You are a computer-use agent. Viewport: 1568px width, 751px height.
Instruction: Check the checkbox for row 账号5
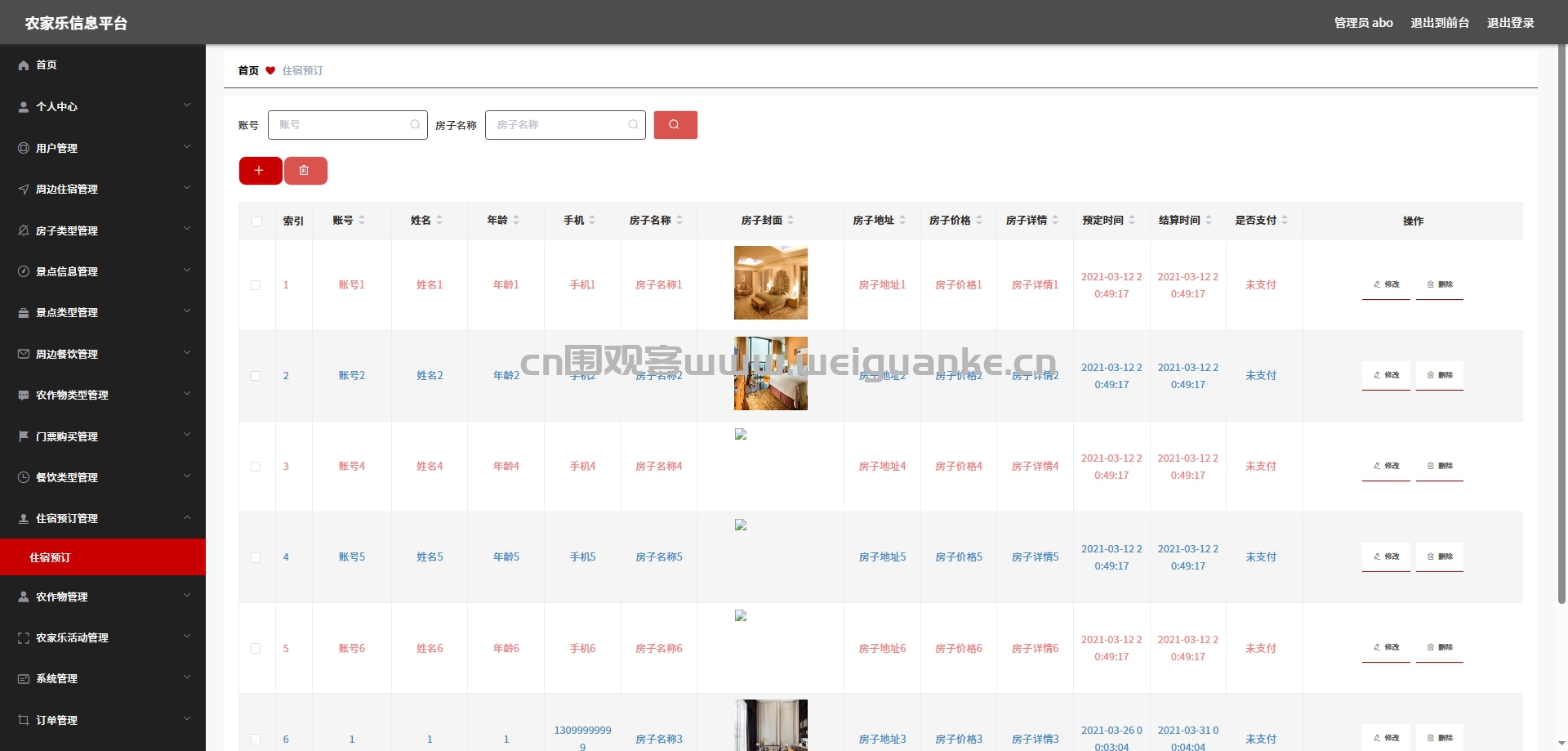(x=256, y=557)
